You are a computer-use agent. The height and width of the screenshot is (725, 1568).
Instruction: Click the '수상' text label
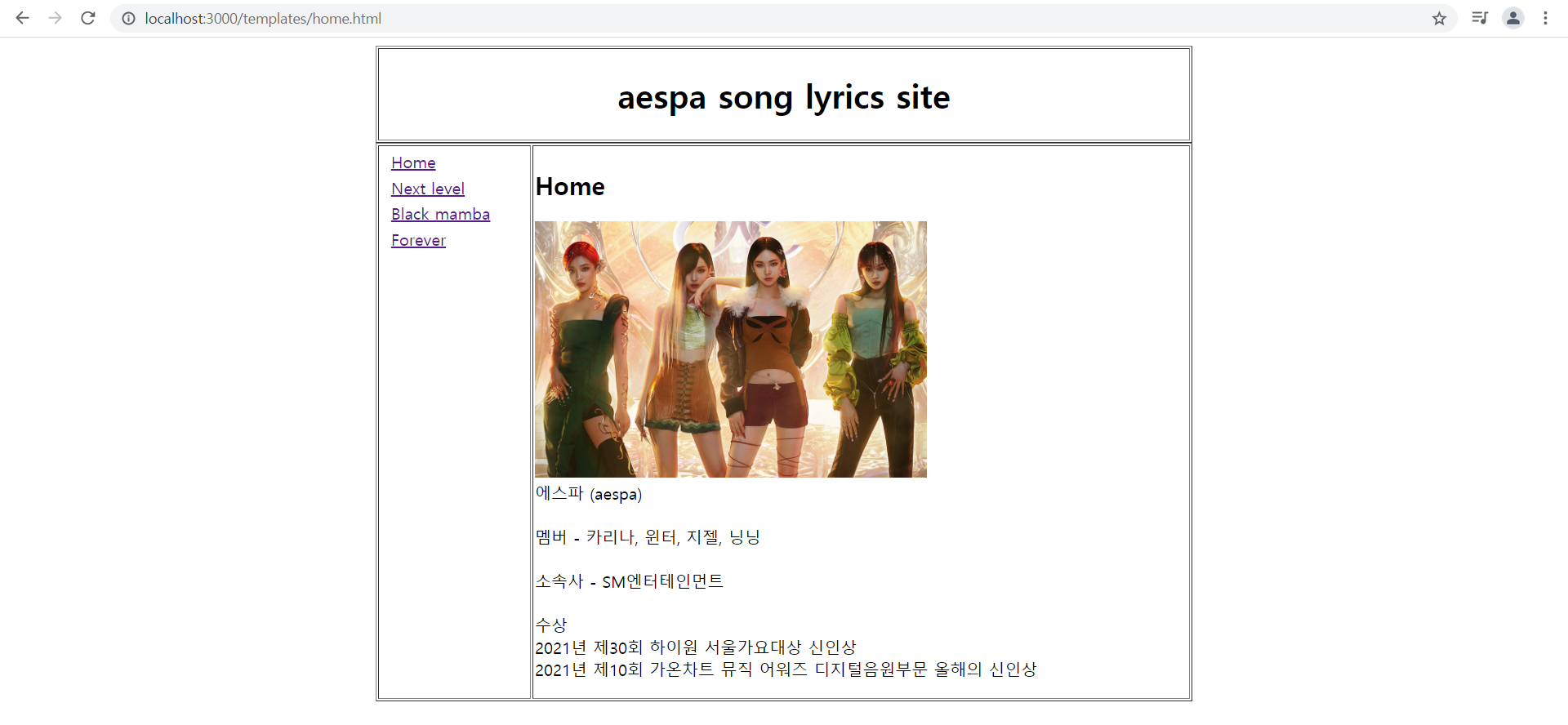point(551,625)
